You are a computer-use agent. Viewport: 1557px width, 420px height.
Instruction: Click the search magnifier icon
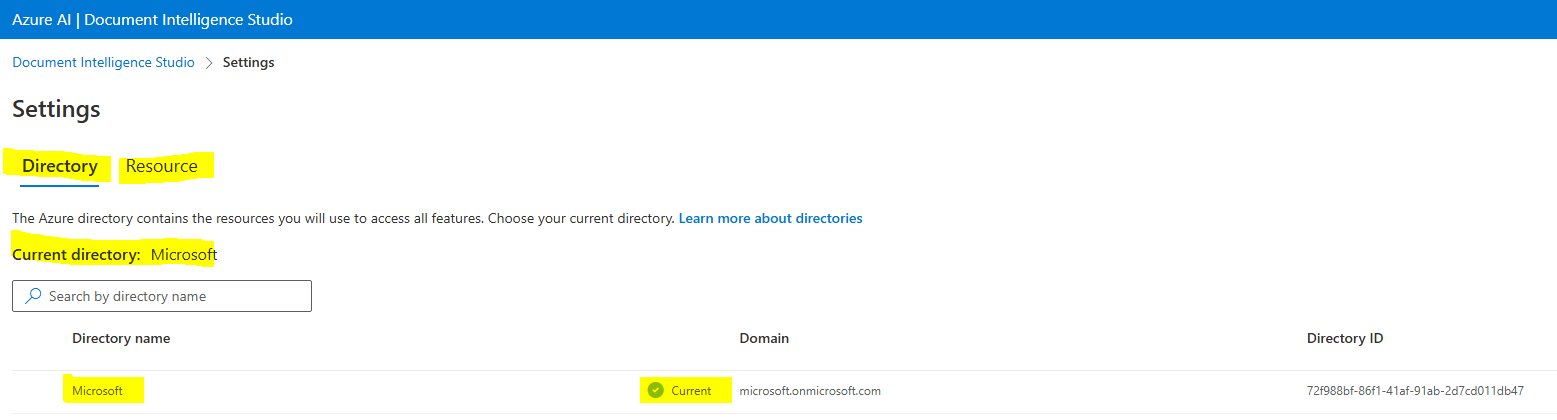click(34, 296)
